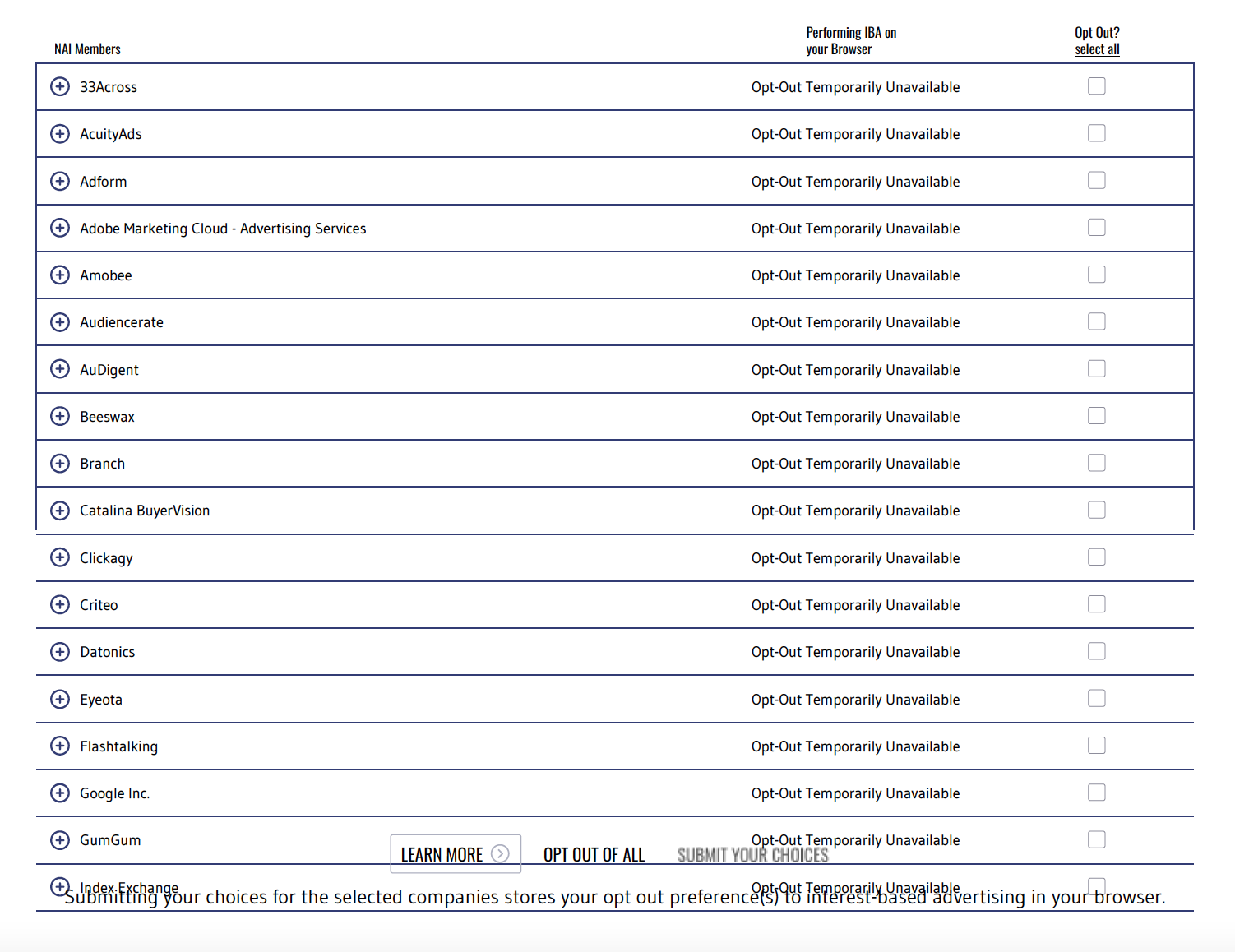Expand Clickagy plus icon
Screen dimensions: 1235x952
coord(60,557)
